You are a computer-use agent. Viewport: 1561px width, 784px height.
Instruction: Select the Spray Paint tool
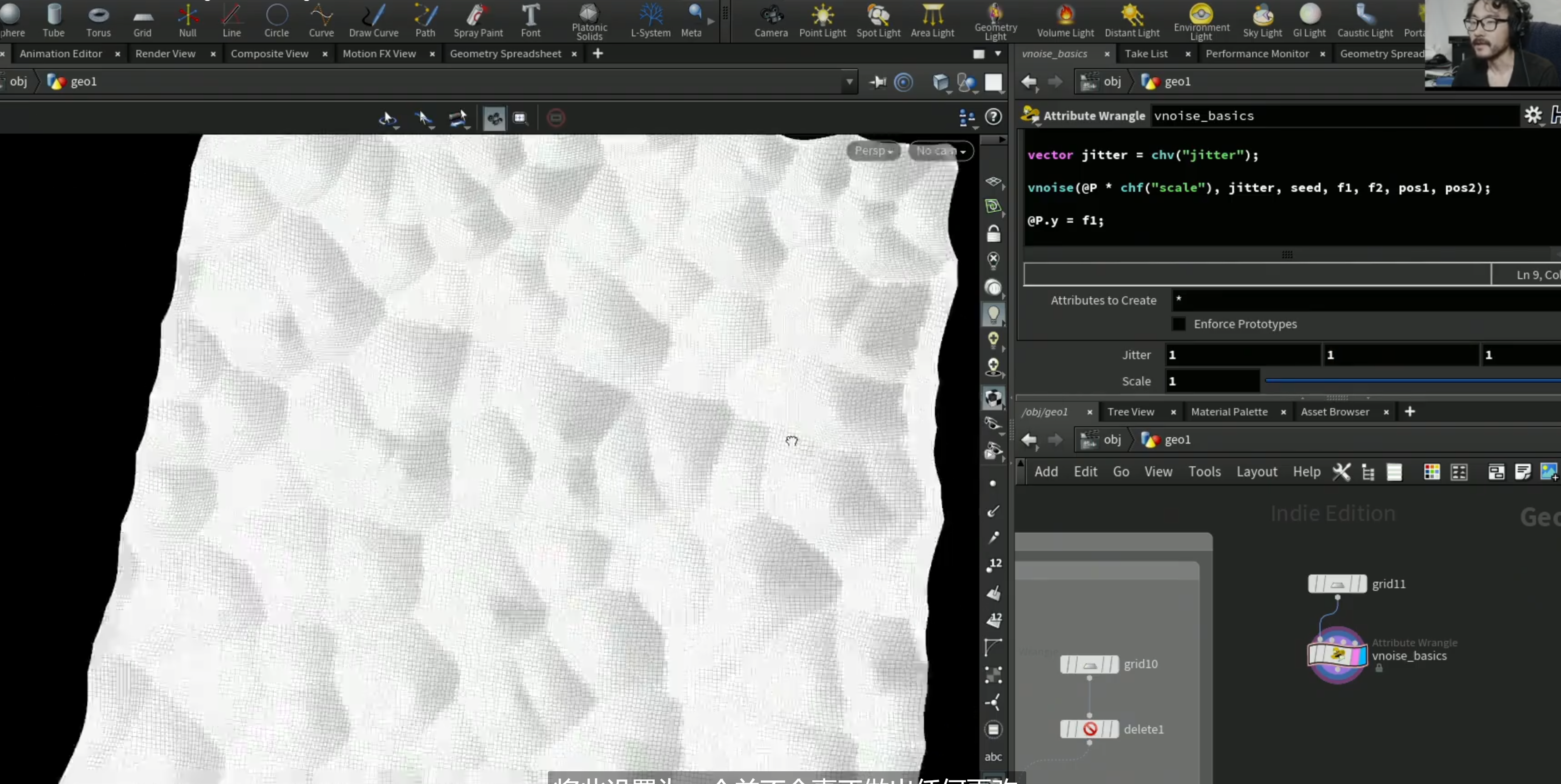[x=478, y=21]
